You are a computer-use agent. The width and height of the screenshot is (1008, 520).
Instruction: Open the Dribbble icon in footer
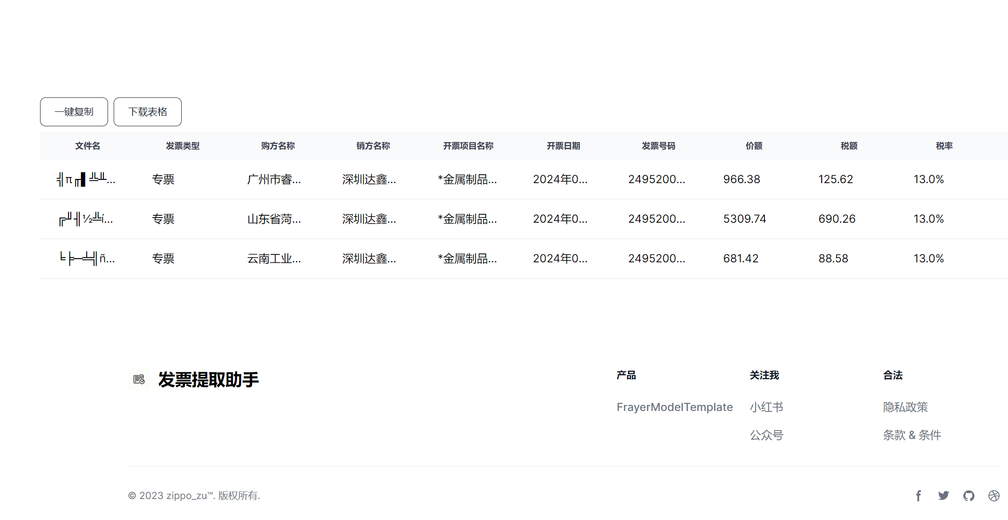click(994, 496)
